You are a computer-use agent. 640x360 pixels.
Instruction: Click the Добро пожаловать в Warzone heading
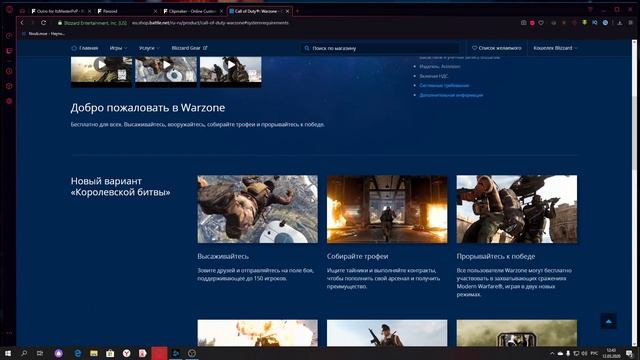tap(148, 108)
